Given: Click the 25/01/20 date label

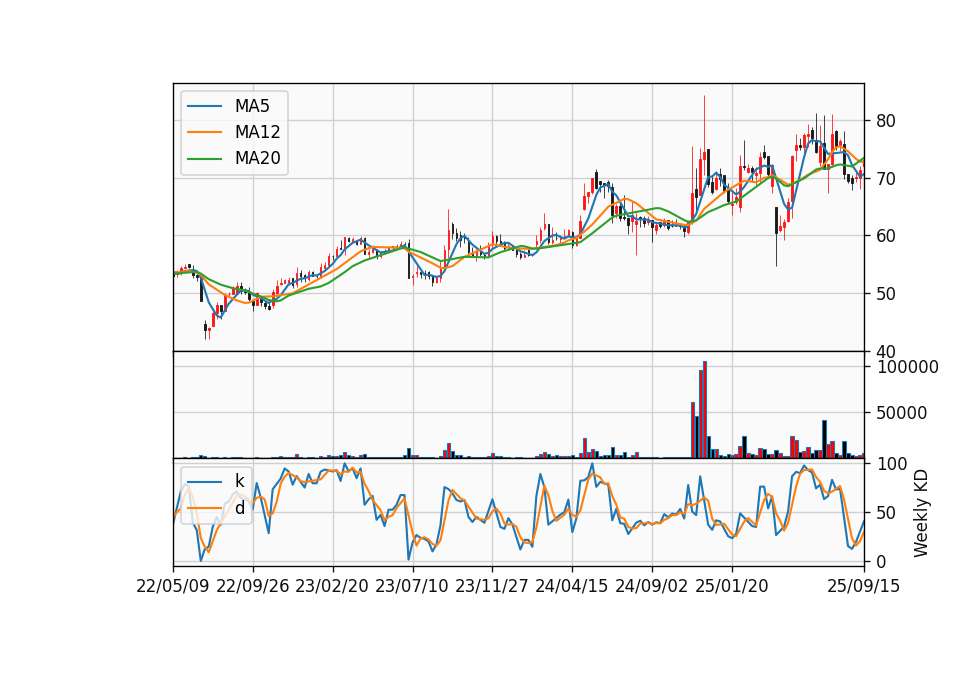Looking at the screenshot, I should pos(732,586).
